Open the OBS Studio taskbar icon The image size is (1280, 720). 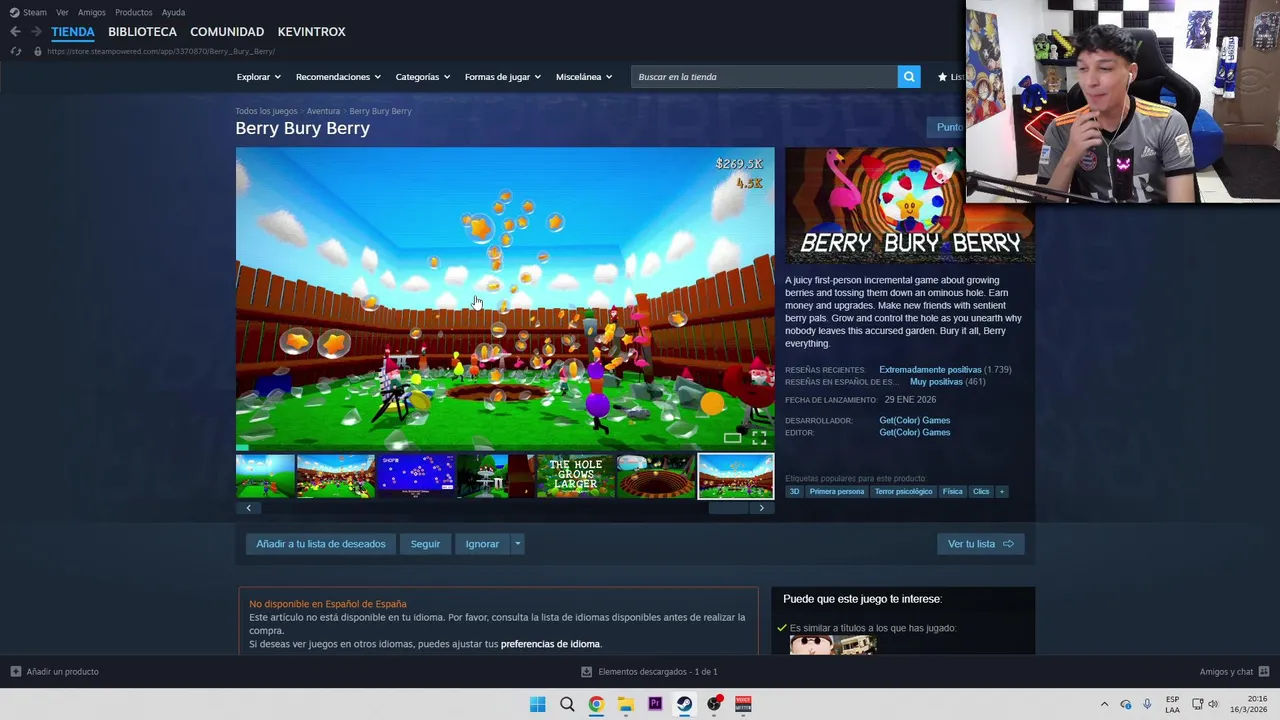(x=714, y=704)
